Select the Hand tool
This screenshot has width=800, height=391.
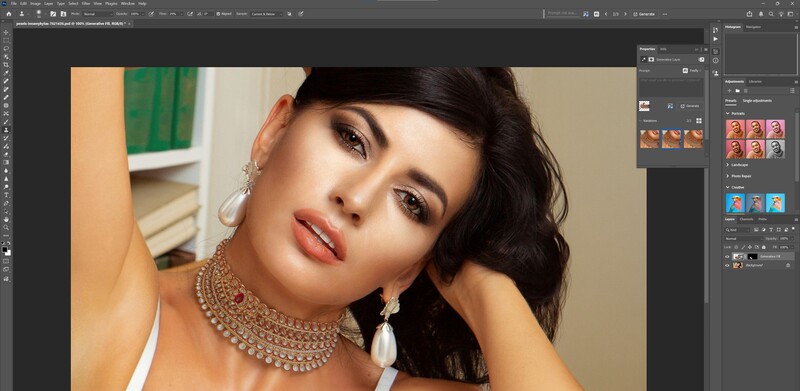point(6,219)
